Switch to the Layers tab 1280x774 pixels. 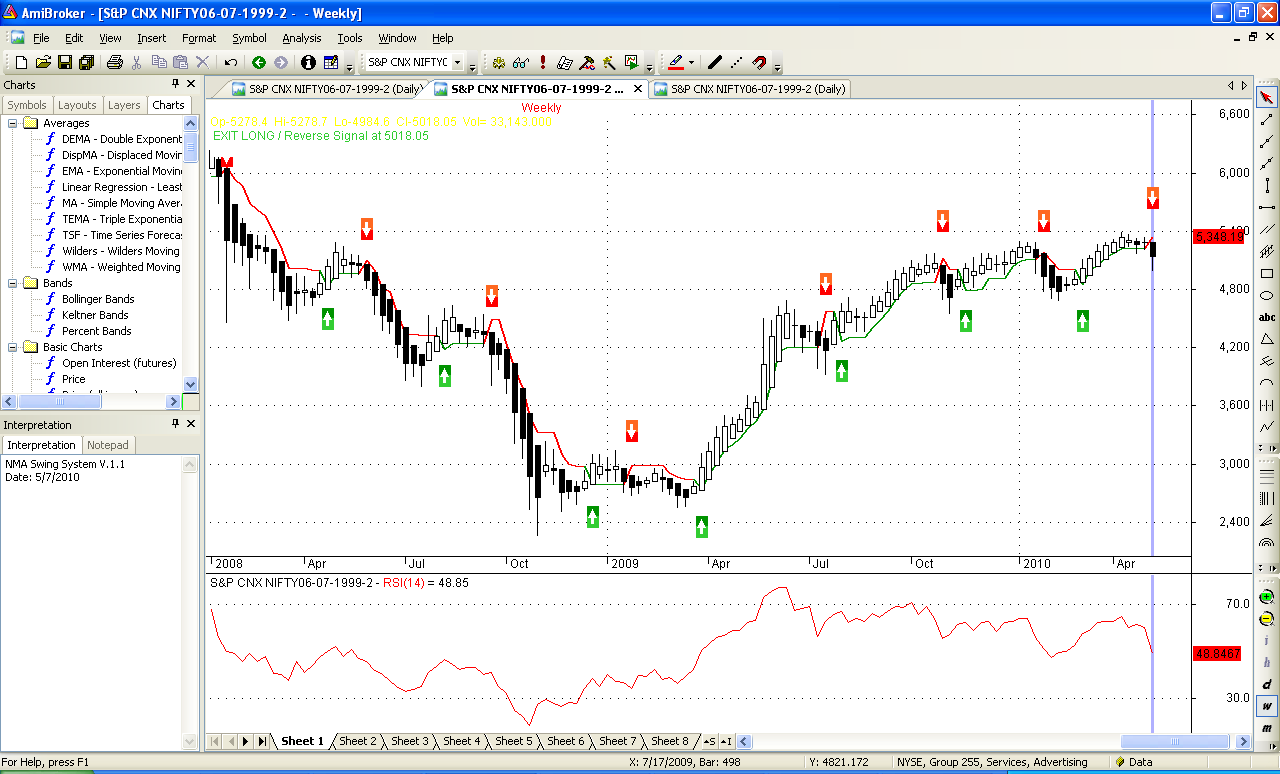[124, 105]
